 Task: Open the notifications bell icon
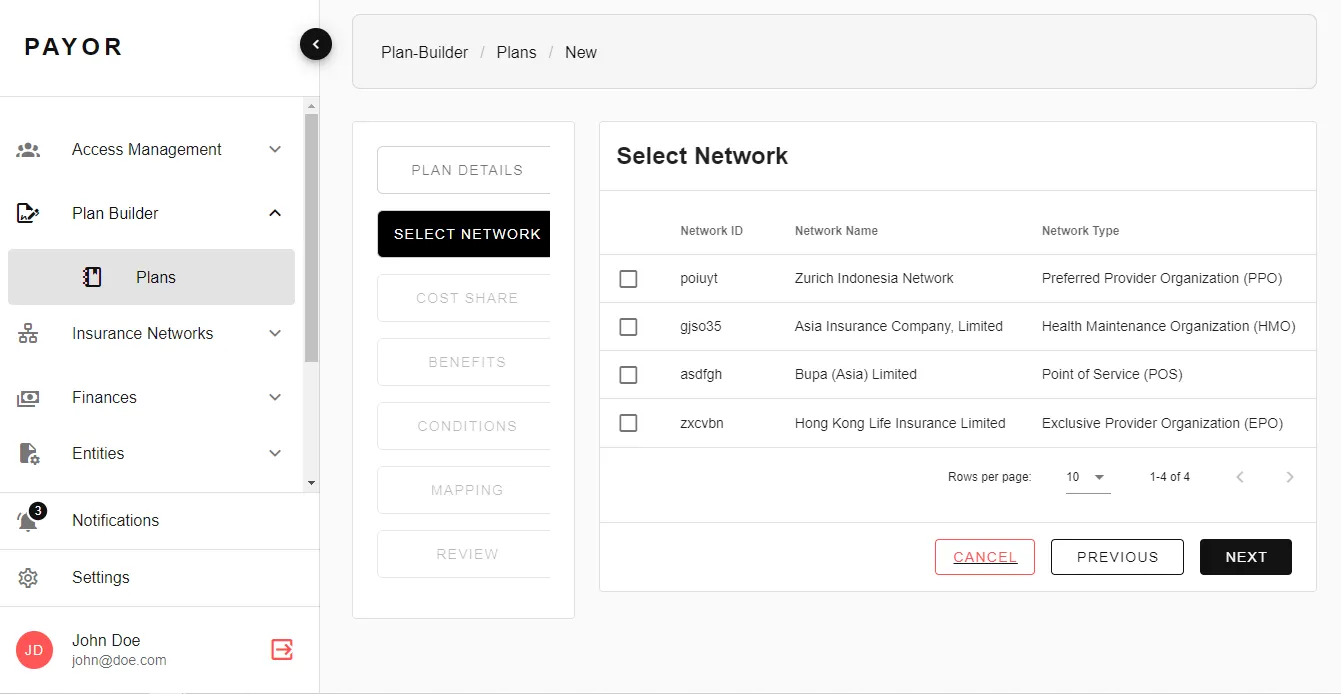(28, 521)
